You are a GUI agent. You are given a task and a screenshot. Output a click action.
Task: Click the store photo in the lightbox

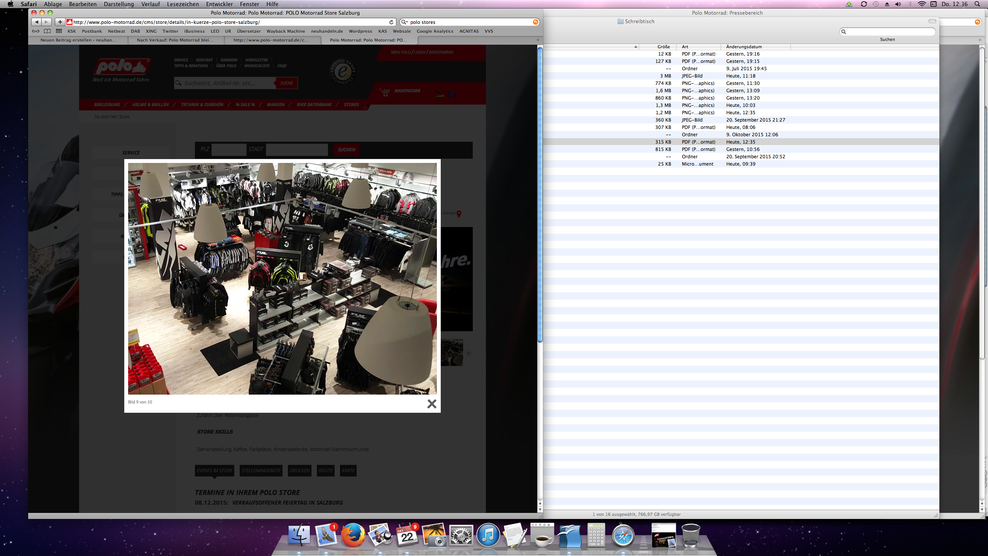282,279
